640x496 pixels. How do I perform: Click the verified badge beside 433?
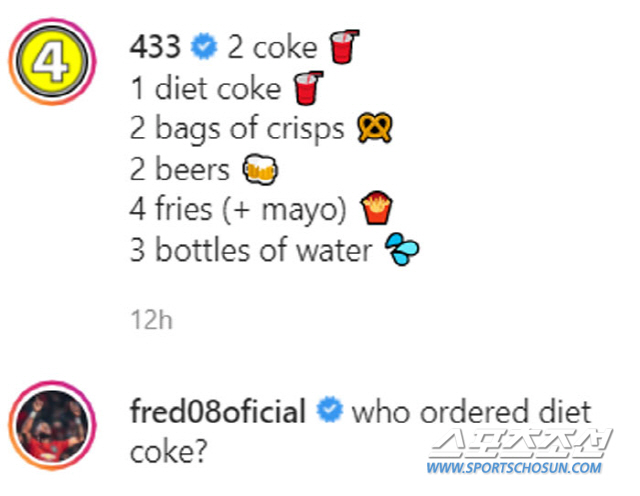pyautogui.click(x=205, y=47)
